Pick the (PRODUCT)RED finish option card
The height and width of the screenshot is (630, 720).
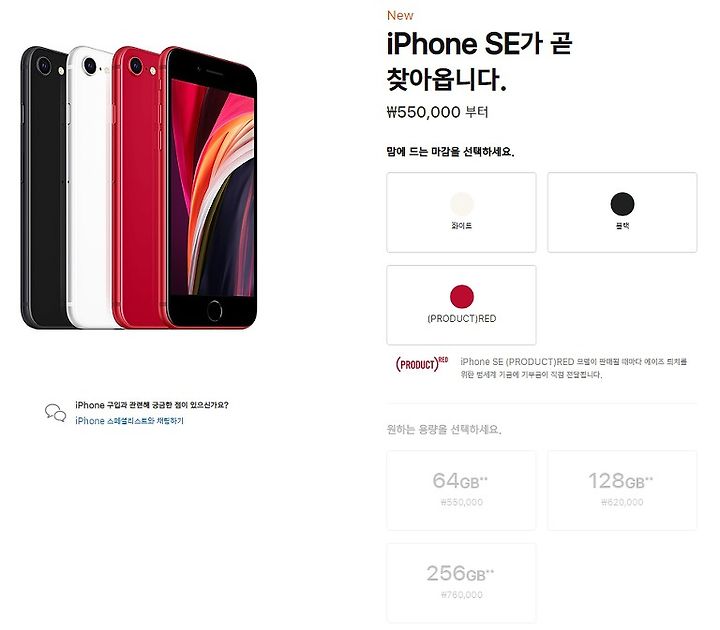click(x=461, y=305)
